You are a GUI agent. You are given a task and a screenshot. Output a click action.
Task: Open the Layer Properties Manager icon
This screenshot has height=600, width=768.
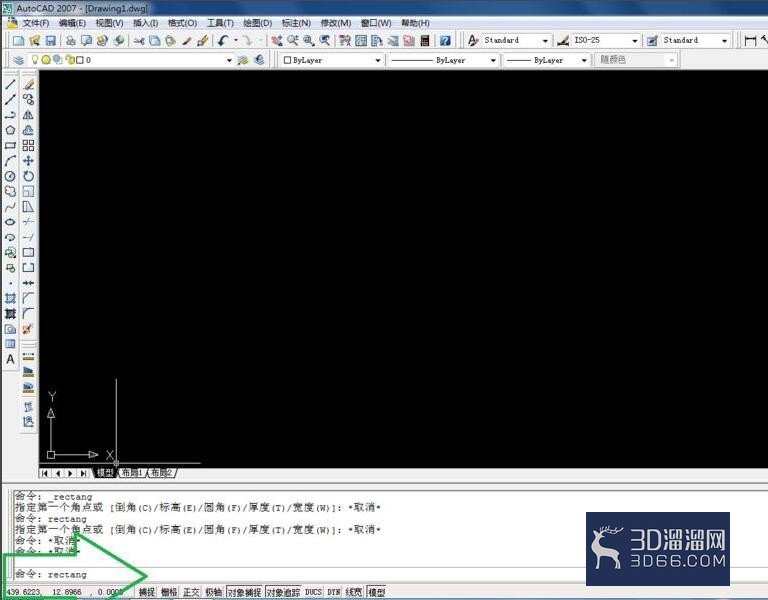tap(19, 60)
